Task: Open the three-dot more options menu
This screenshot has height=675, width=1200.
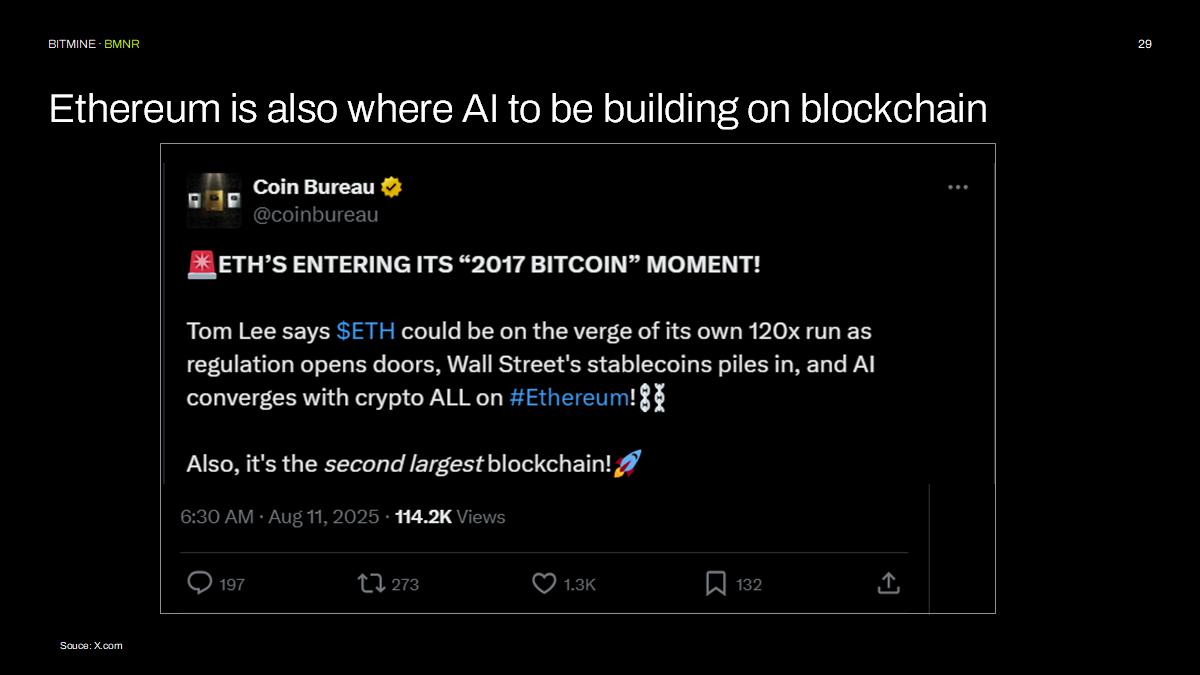Action: pyautogui.click(x=958, y=187)
